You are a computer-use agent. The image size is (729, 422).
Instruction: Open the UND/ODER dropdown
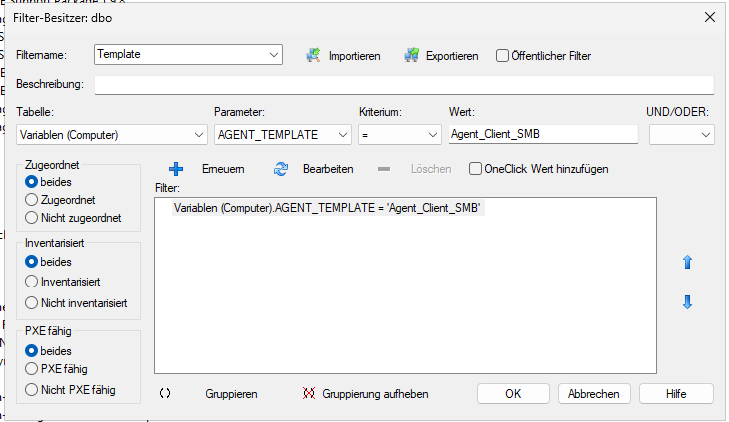(705, 134)
